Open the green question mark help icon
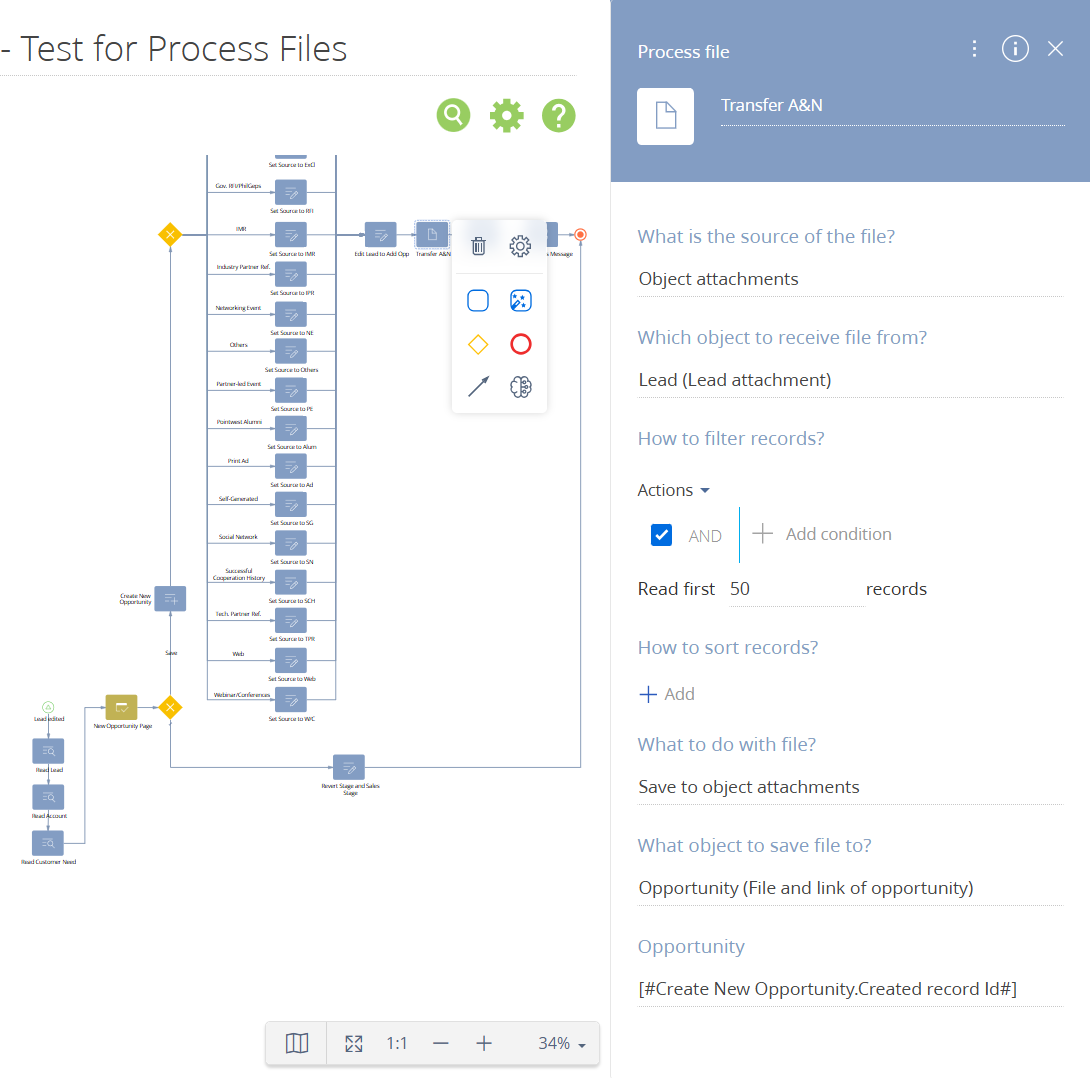Screen dimensions: 1090x1078 [559, 115]
